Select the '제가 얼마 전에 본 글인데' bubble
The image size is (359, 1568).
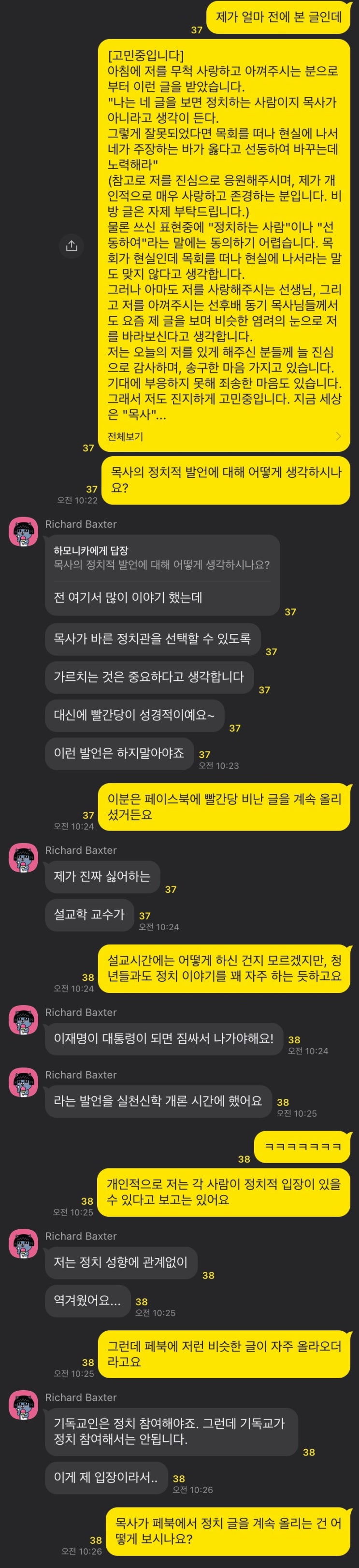(x=279, y=18)
